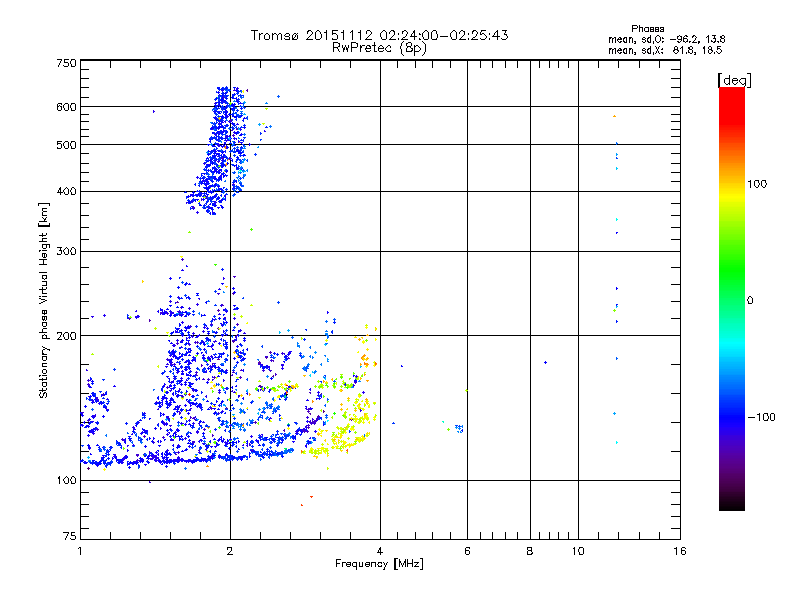This screenshot has width=800, height=600.
Task: Click the small blue echo cluster near 6 MHz
Action: tap(459, 428)
